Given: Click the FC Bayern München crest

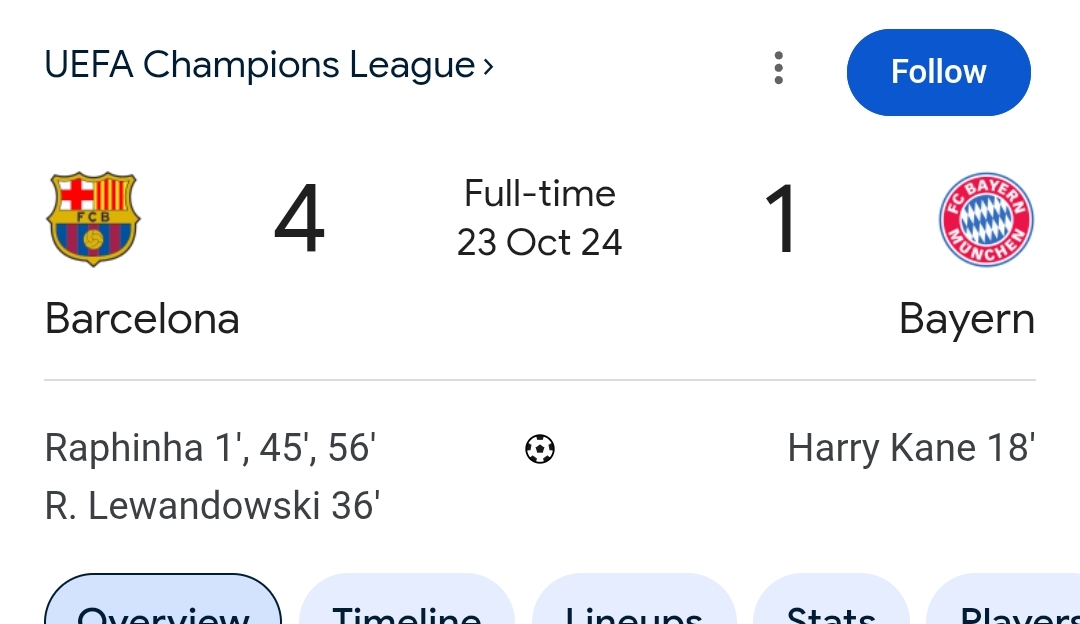Looking at the screenshot, I should [986, 219].
